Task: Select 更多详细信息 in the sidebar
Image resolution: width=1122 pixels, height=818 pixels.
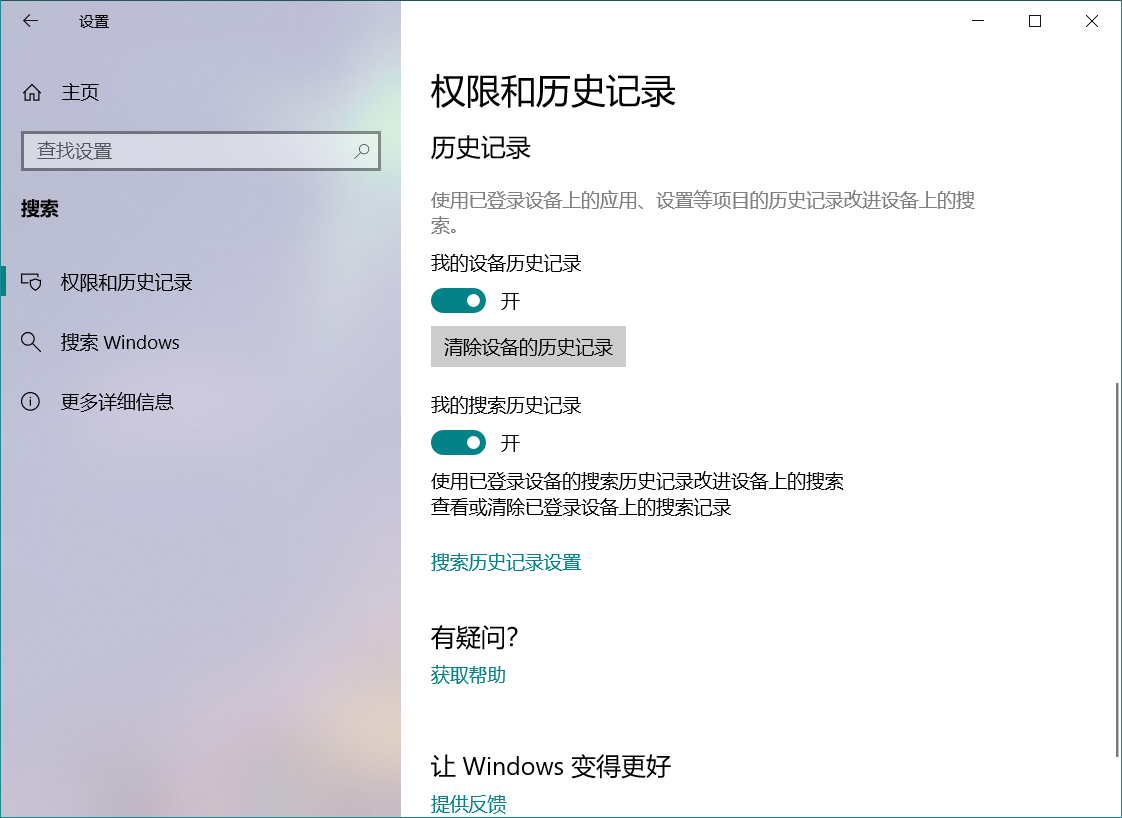Action: tap(200, 401)
